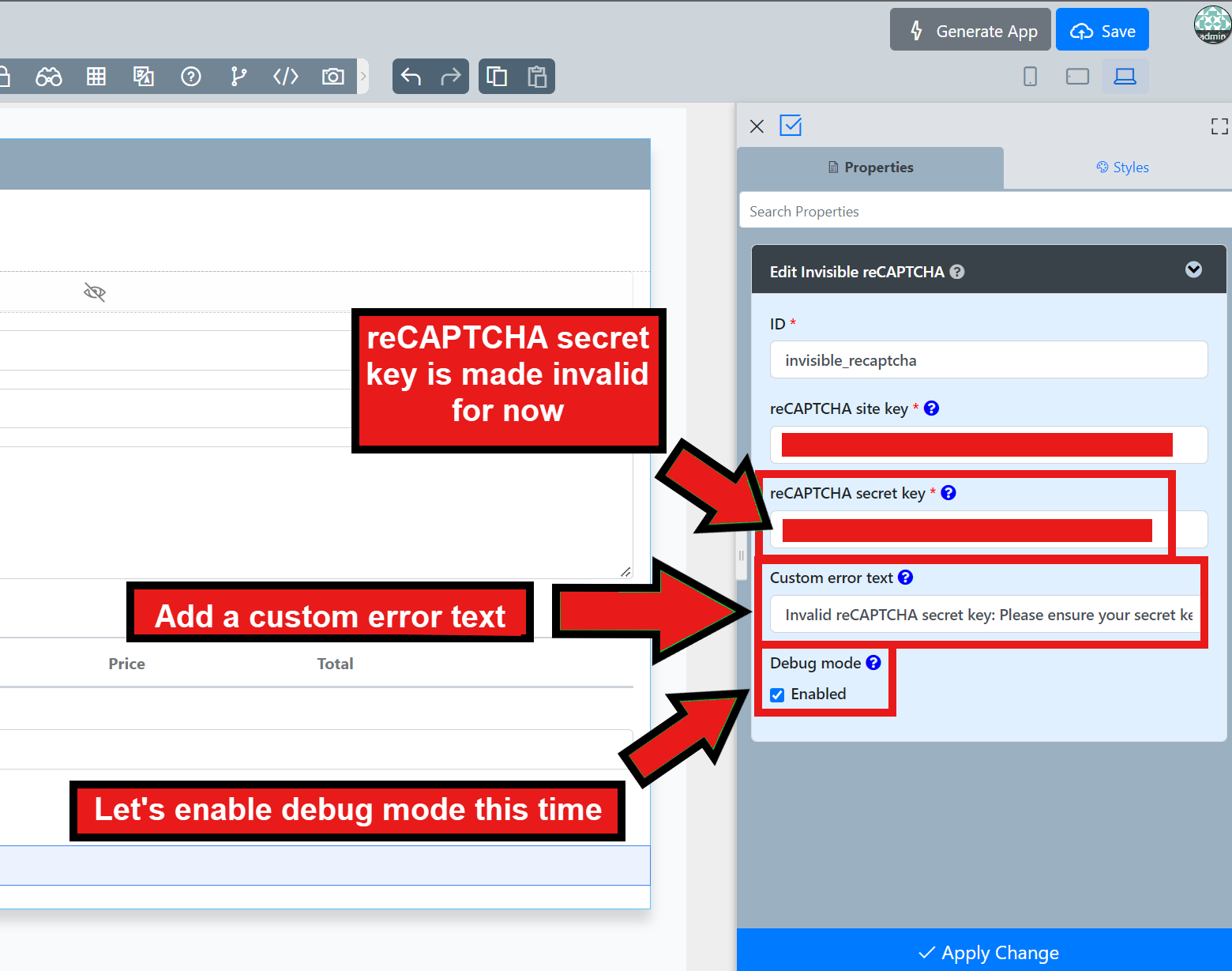Click the Price column header

[127, 664]
